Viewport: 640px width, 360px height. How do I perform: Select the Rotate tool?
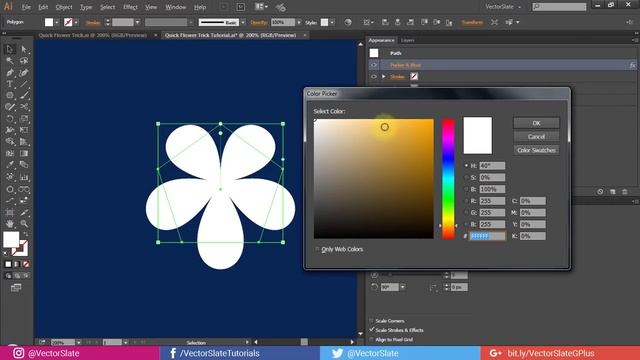coord(9,119)
